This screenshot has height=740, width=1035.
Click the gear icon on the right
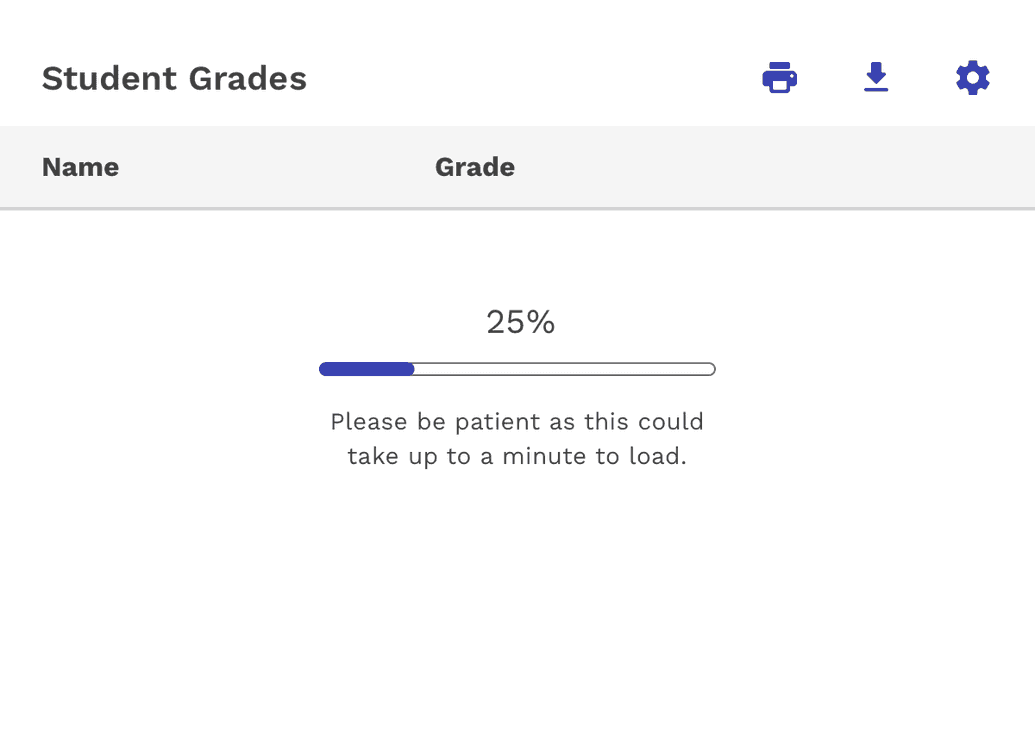pos(971,76)
